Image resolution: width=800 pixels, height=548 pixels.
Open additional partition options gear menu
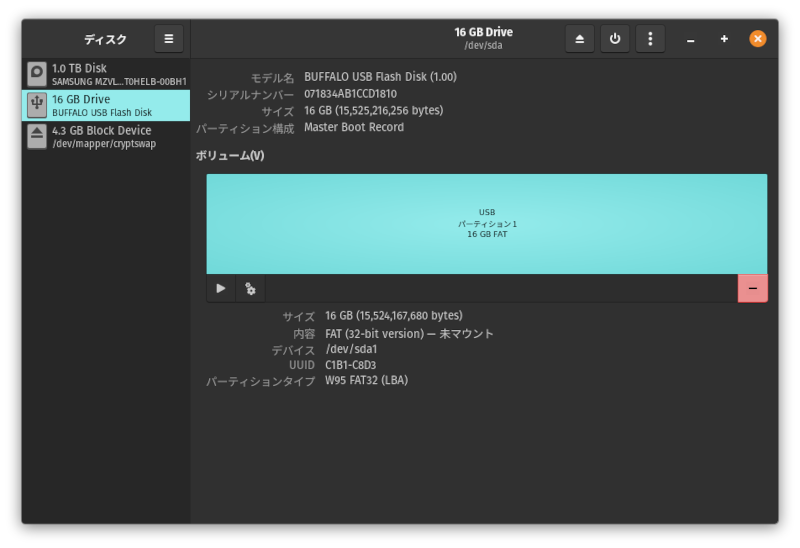coord(251,289)
